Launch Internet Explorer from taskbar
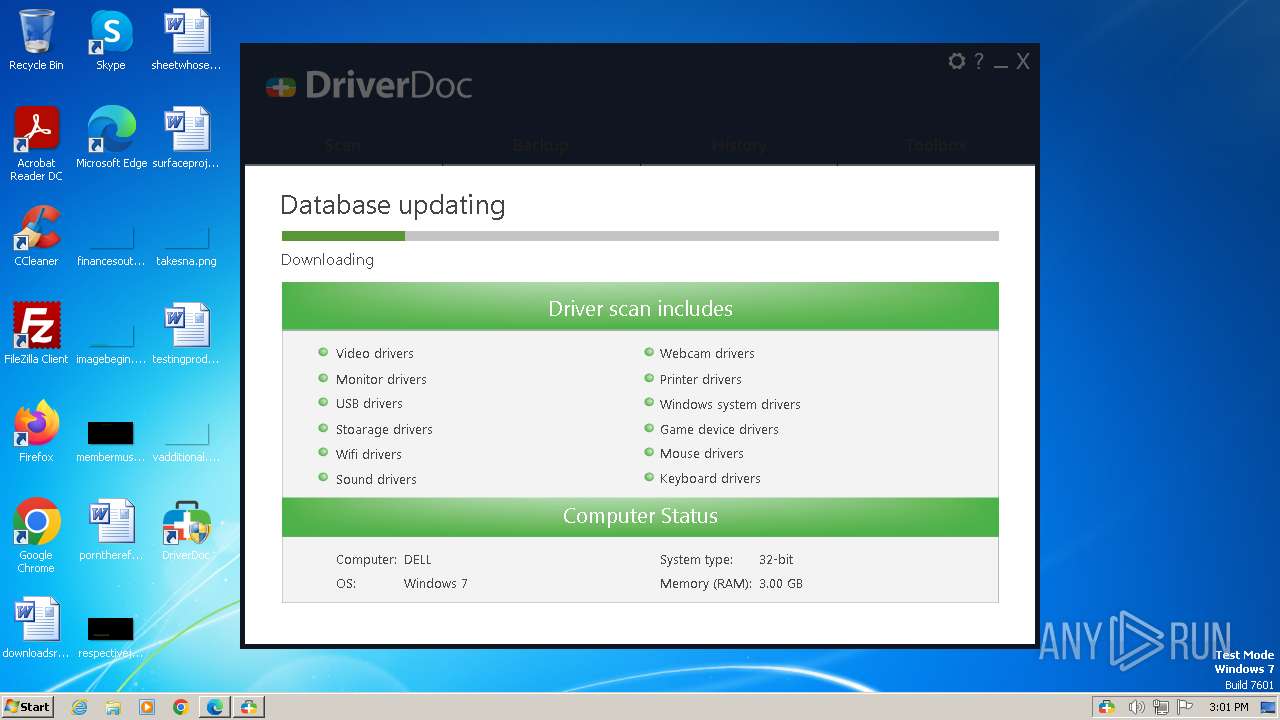Screen dimensions: 1280x720 pos(79,707)
